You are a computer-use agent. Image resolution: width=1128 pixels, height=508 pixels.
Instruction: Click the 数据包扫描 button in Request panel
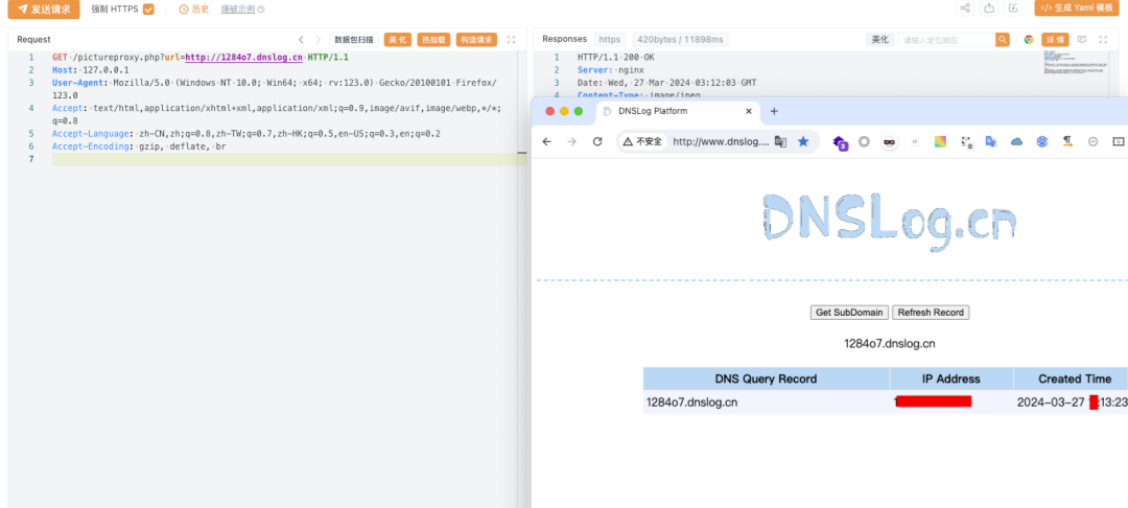coord(354,40)
